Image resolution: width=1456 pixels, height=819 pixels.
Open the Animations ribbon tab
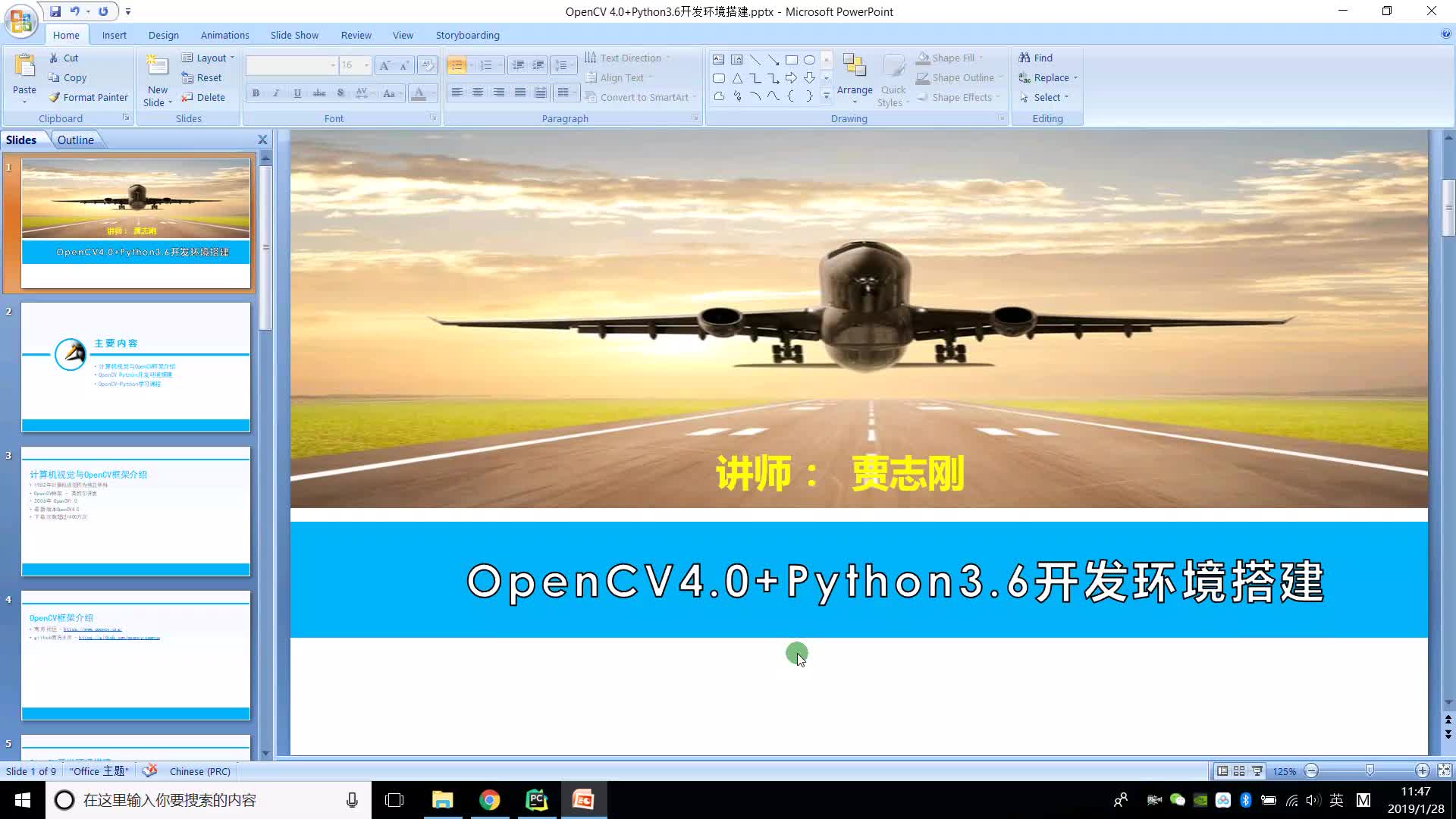225,35
